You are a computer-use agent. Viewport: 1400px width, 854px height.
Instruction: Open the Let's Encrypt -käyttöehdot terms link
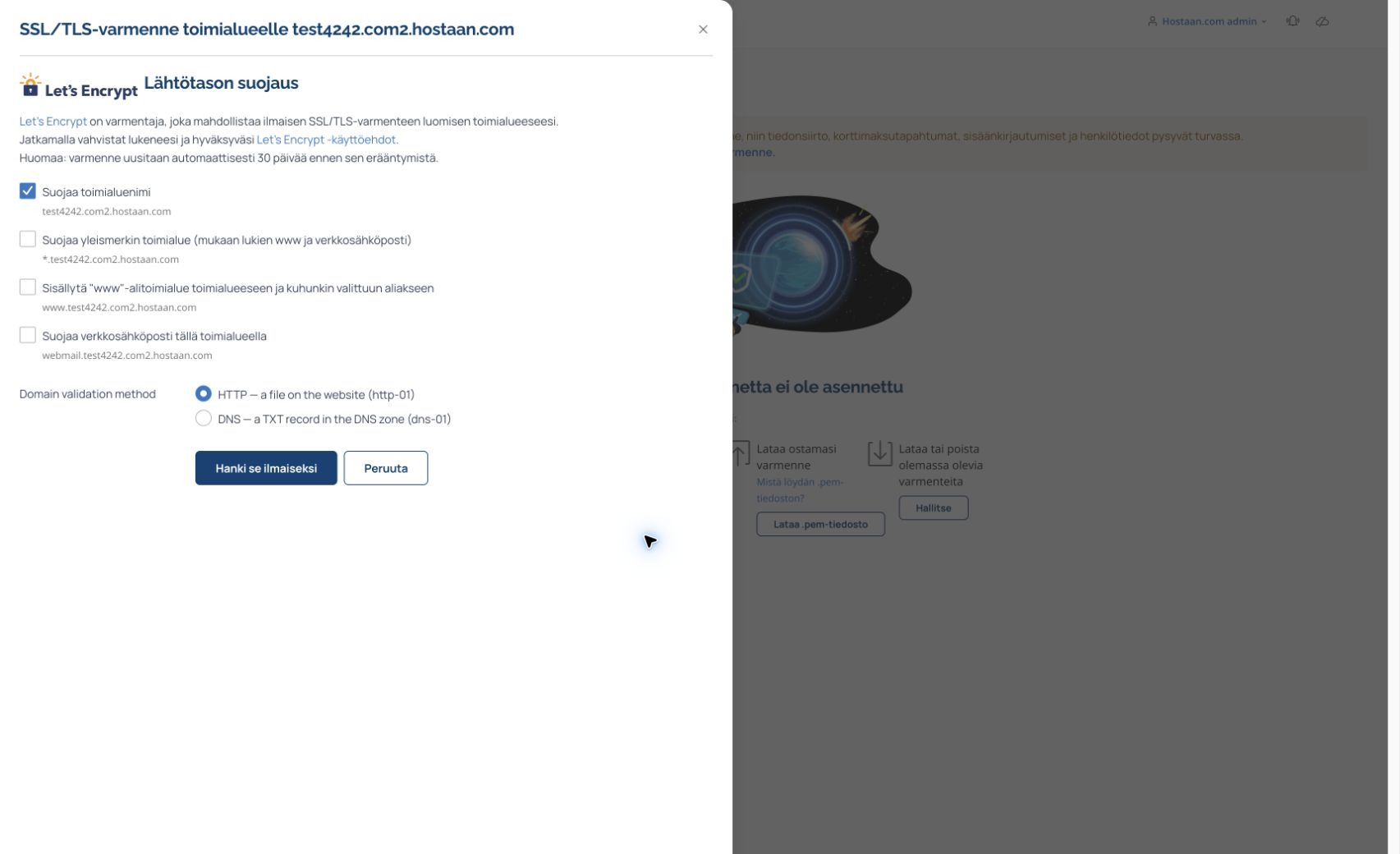pyautogui.click(x=328, y=140)
